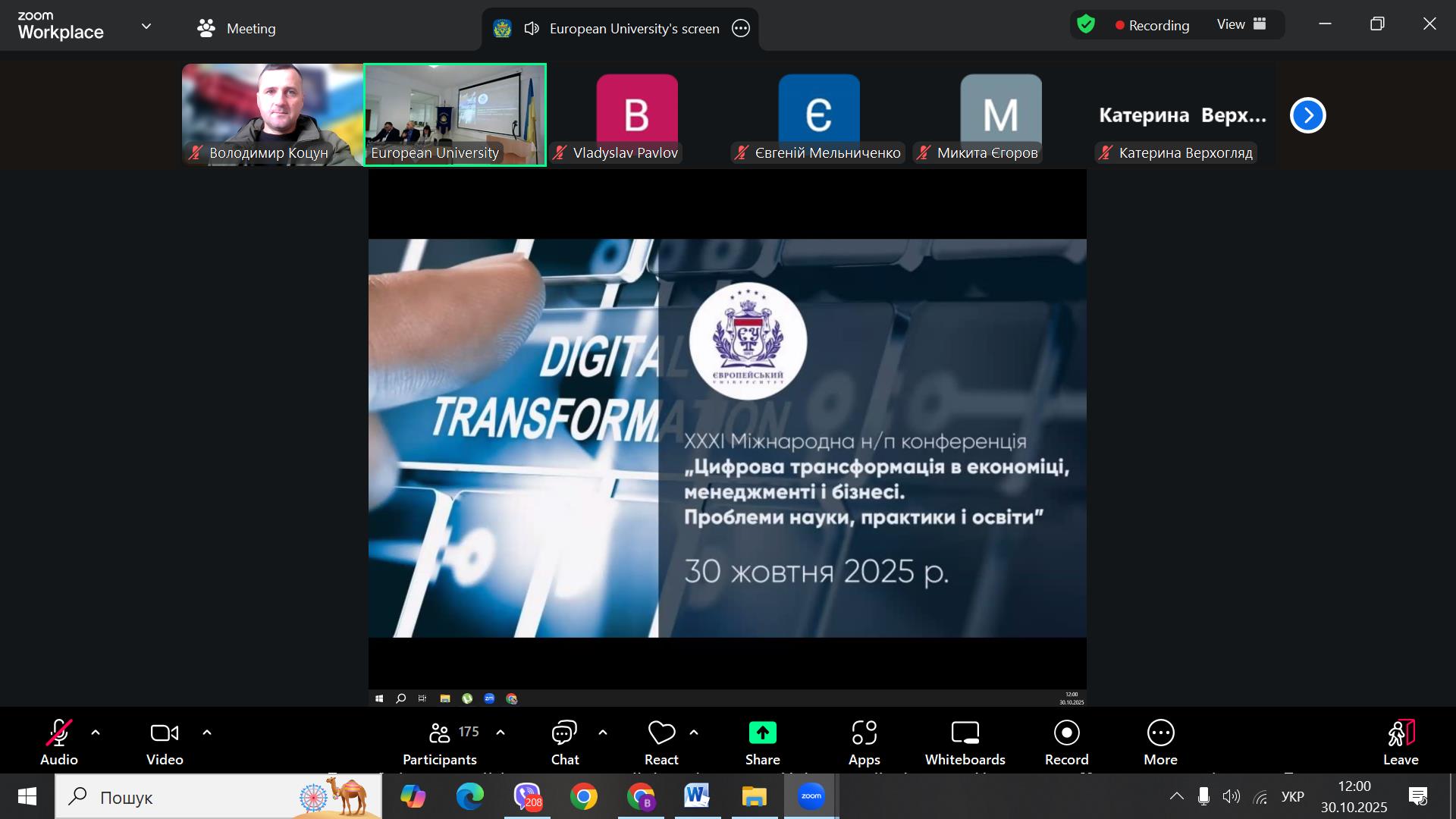Open the View layout menu
Viewport: 1456px width, 819px height.
[1241, 25]
